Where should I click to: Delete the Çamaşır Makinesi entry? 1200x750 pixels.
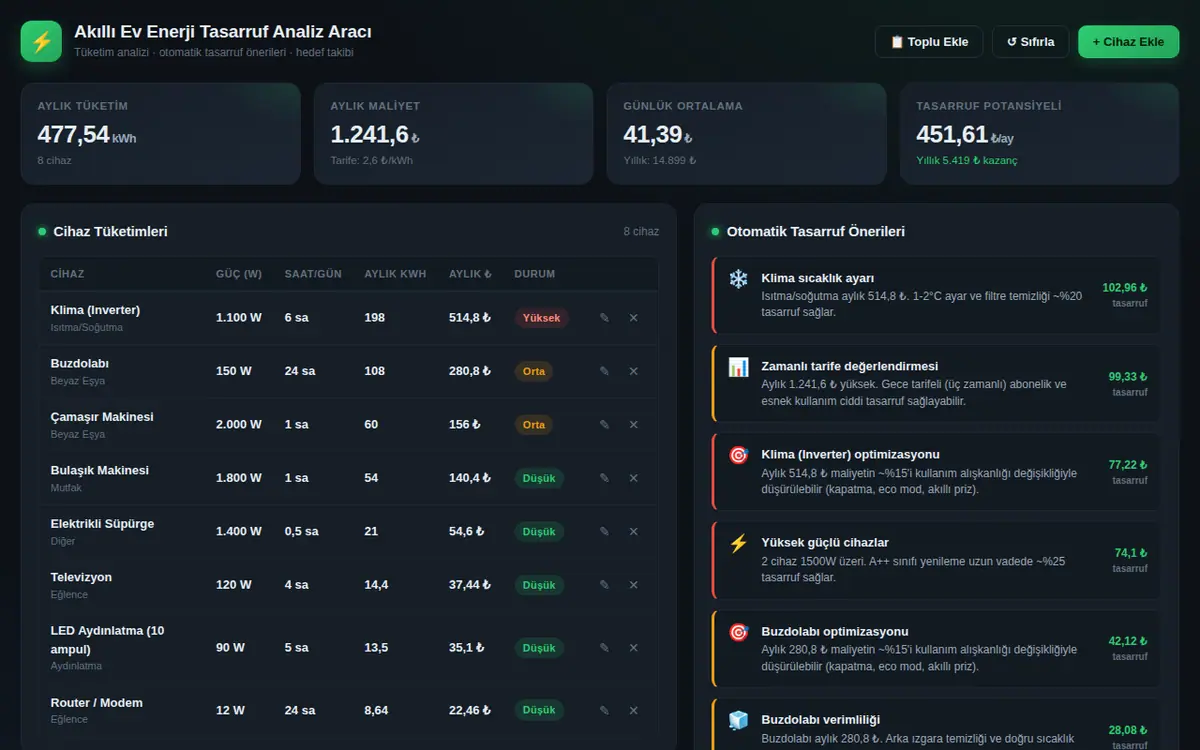click(633, 425)
